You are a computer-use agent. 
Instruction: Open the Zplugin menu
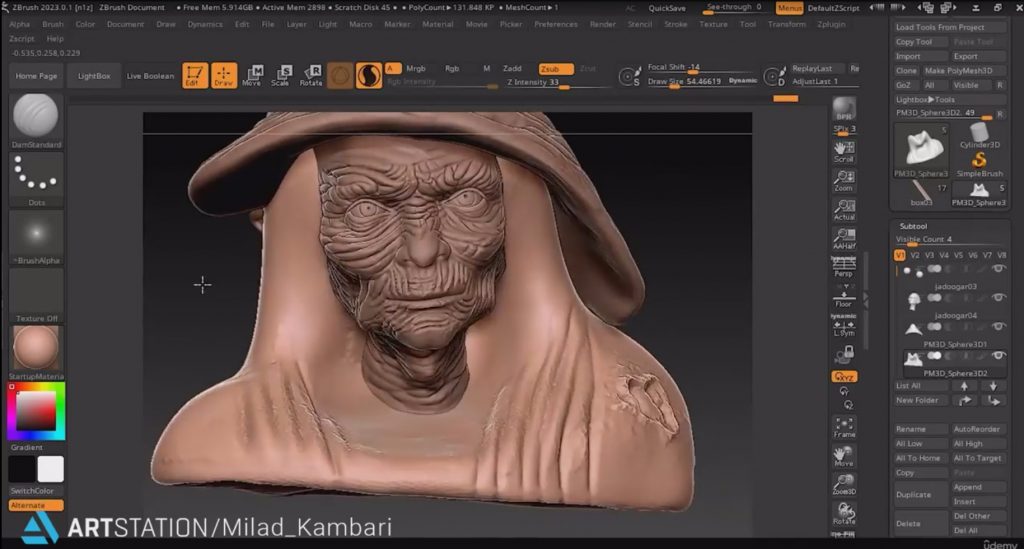831,24
